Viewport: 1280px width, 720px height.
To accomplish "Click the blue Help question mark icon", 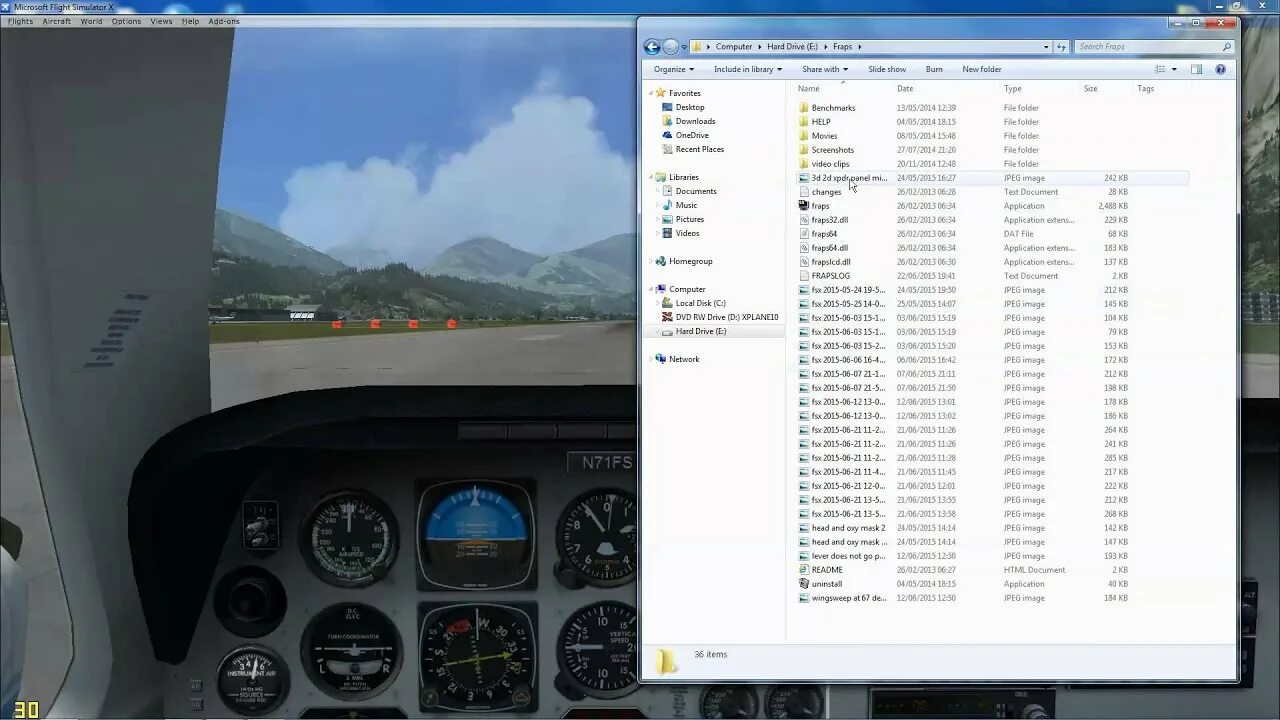I will 1220,69.
